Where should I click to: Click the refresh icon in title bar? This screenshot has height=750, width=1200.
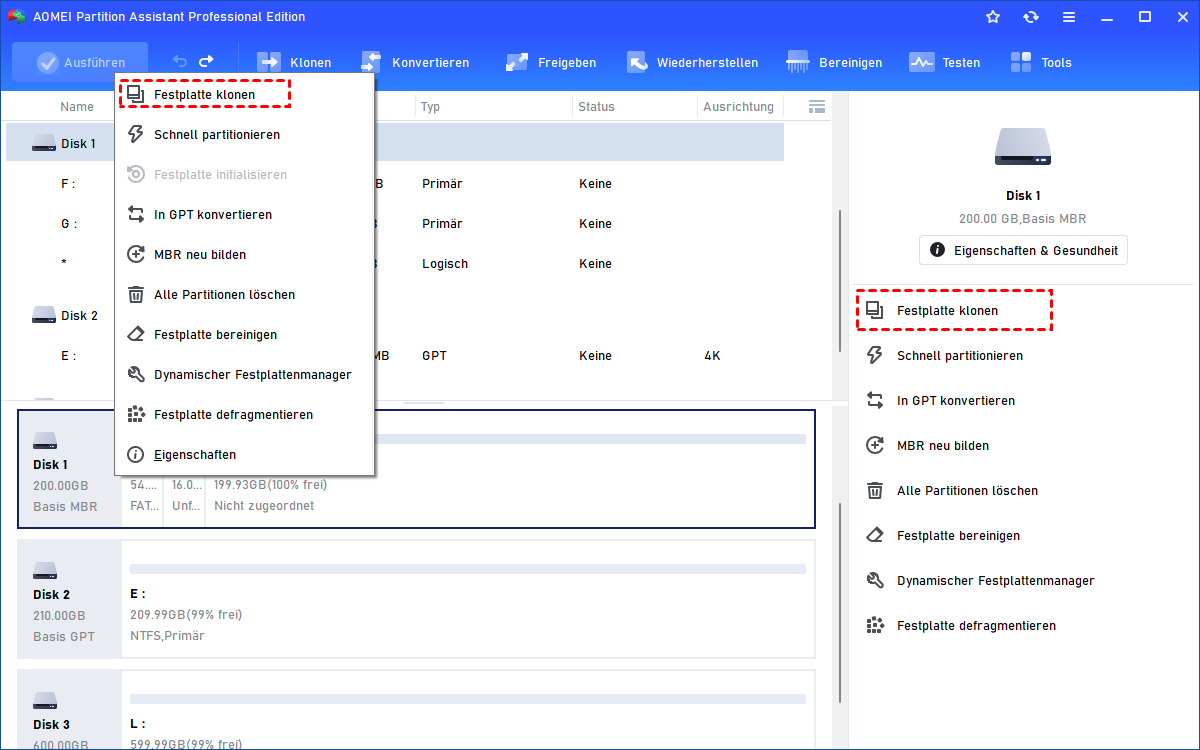coord(1031,17)
